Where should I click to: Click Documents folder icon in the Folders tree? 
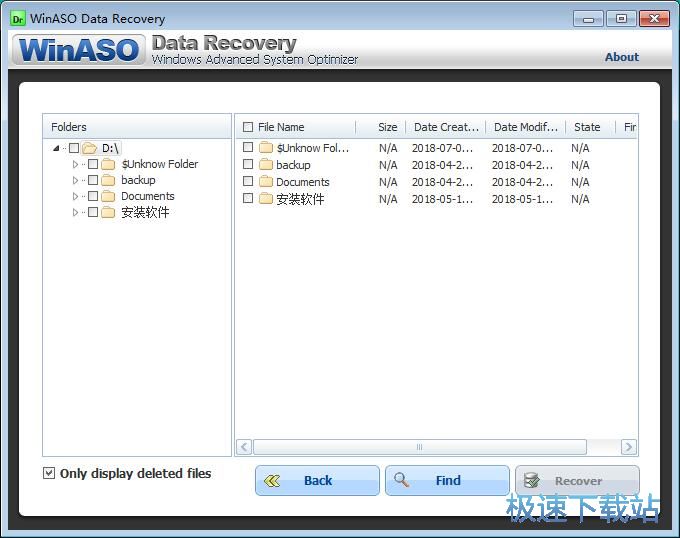pyautogui.click(x=108, y=196)
